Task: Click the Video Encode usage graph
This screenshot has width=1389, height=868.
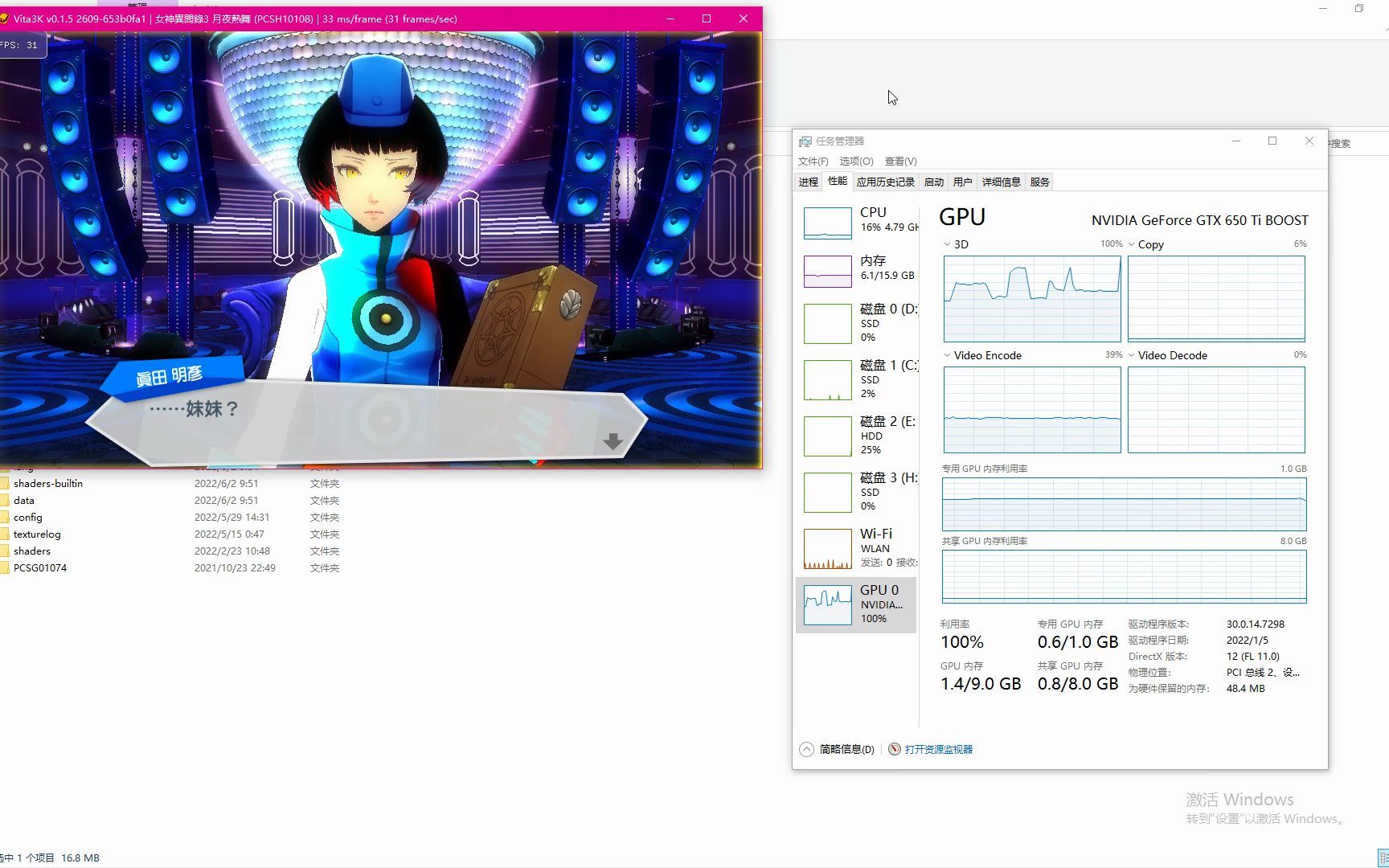Action: [1032, 410]
